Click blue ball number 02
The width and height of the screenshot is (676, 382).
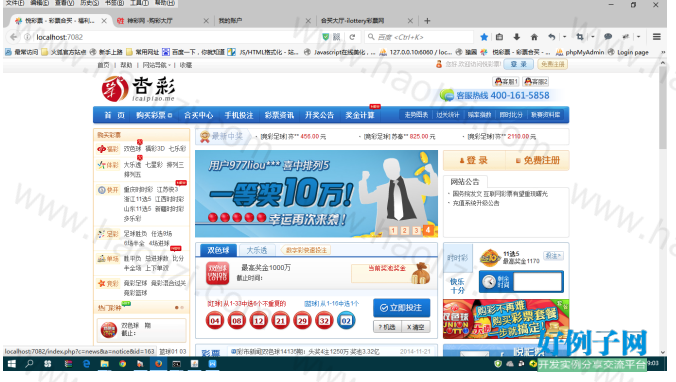click(x=346, y=321)
